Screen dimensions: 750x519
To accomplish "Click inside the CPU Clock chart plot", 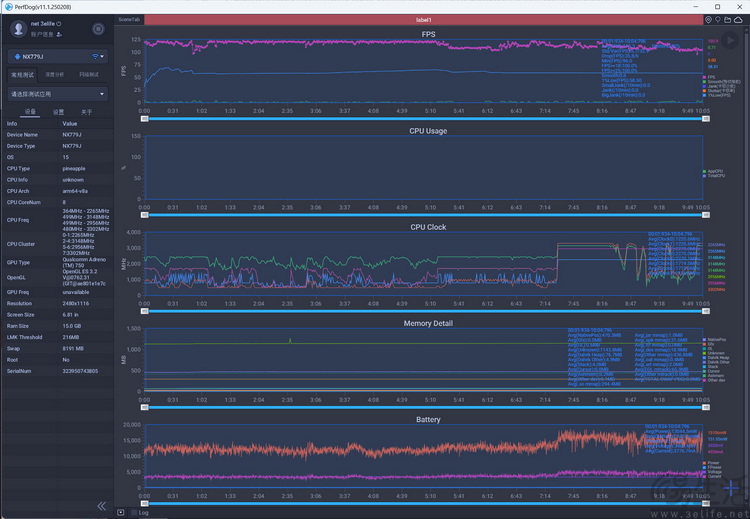I will 423,264.
